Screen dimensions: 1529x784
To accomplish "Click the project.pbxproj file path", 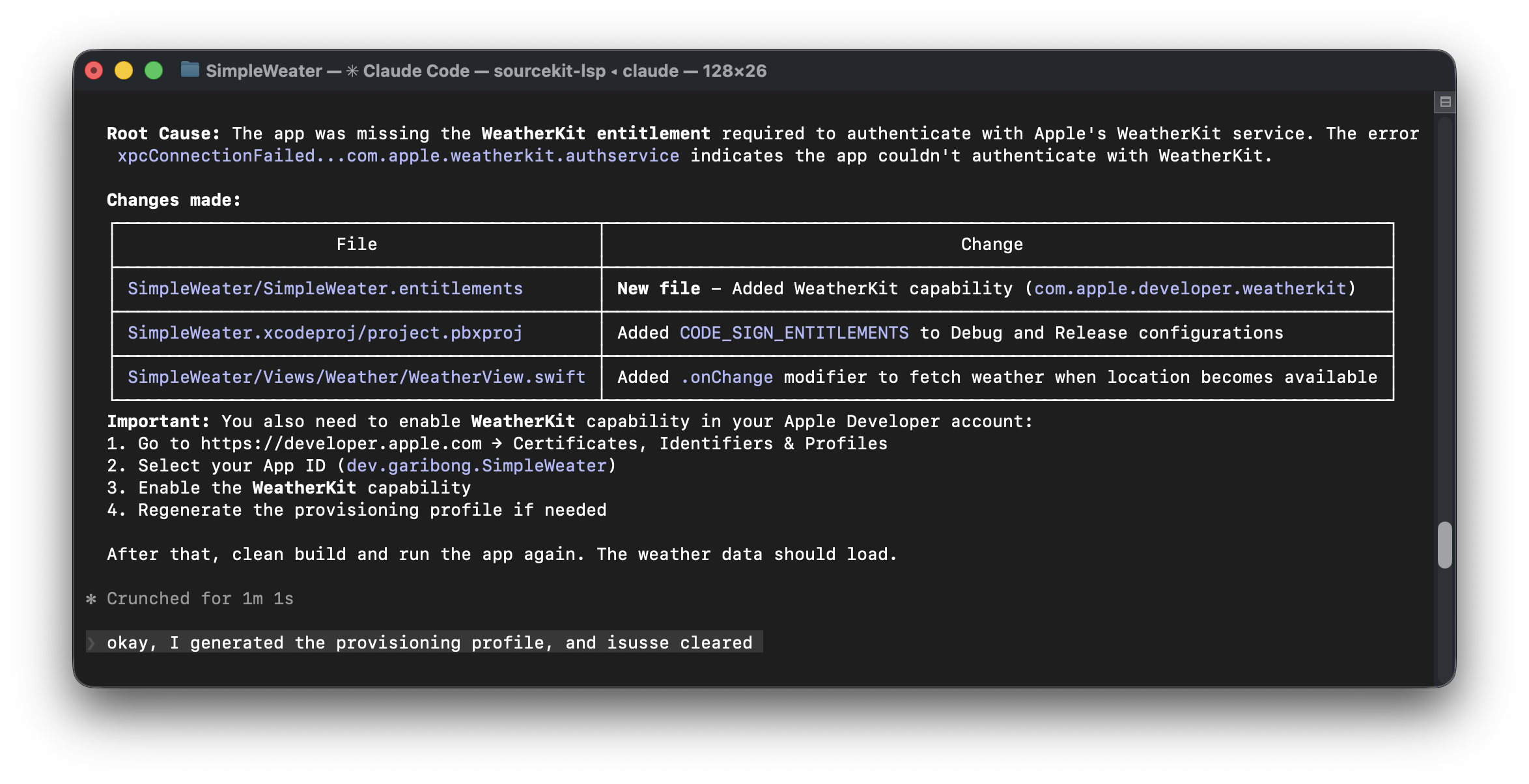I will click(x=325, y=333).
